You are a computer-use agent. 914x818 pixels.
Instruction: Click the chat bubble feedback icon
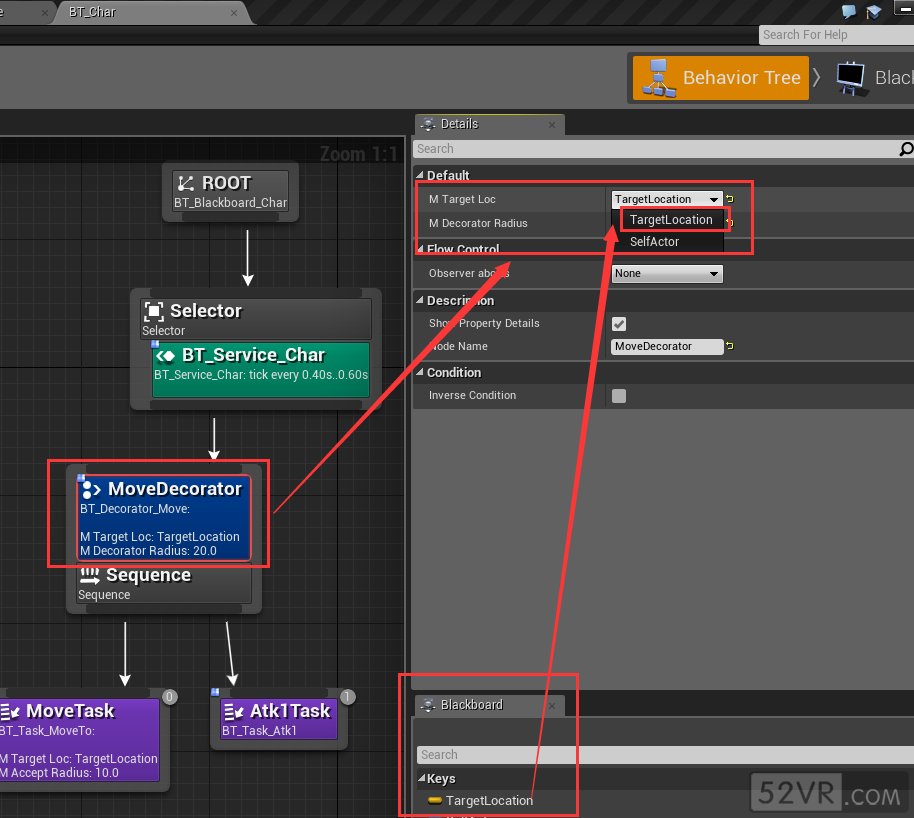click(x=849, y=12)
